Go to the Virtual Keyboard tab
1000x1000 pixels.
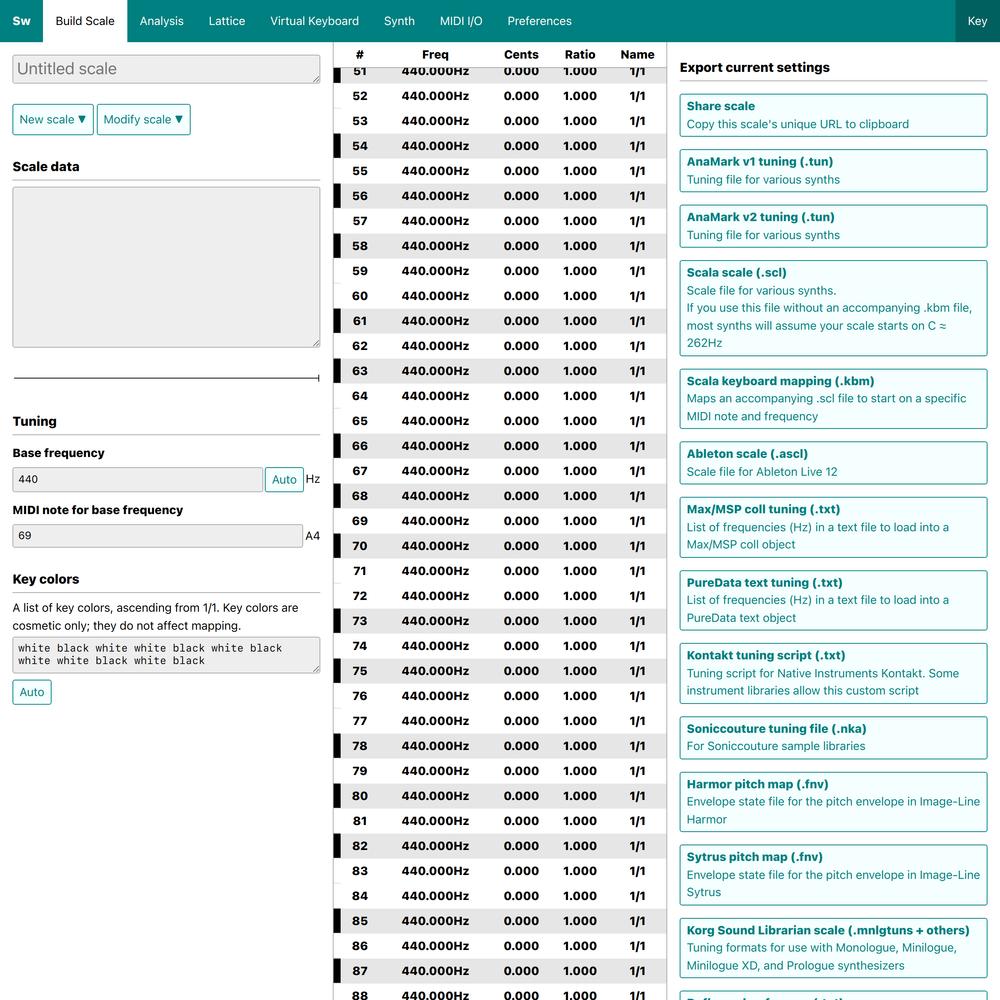(314, 21)
